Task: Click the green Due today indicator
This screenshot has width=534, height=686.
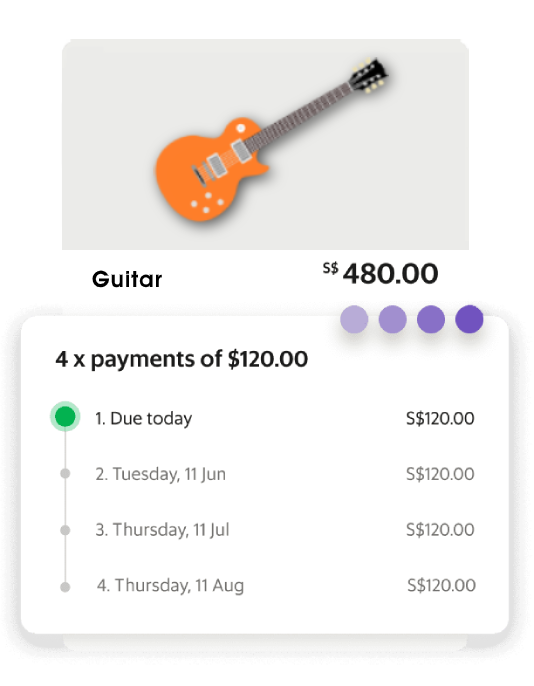Action: click(65, 416)
